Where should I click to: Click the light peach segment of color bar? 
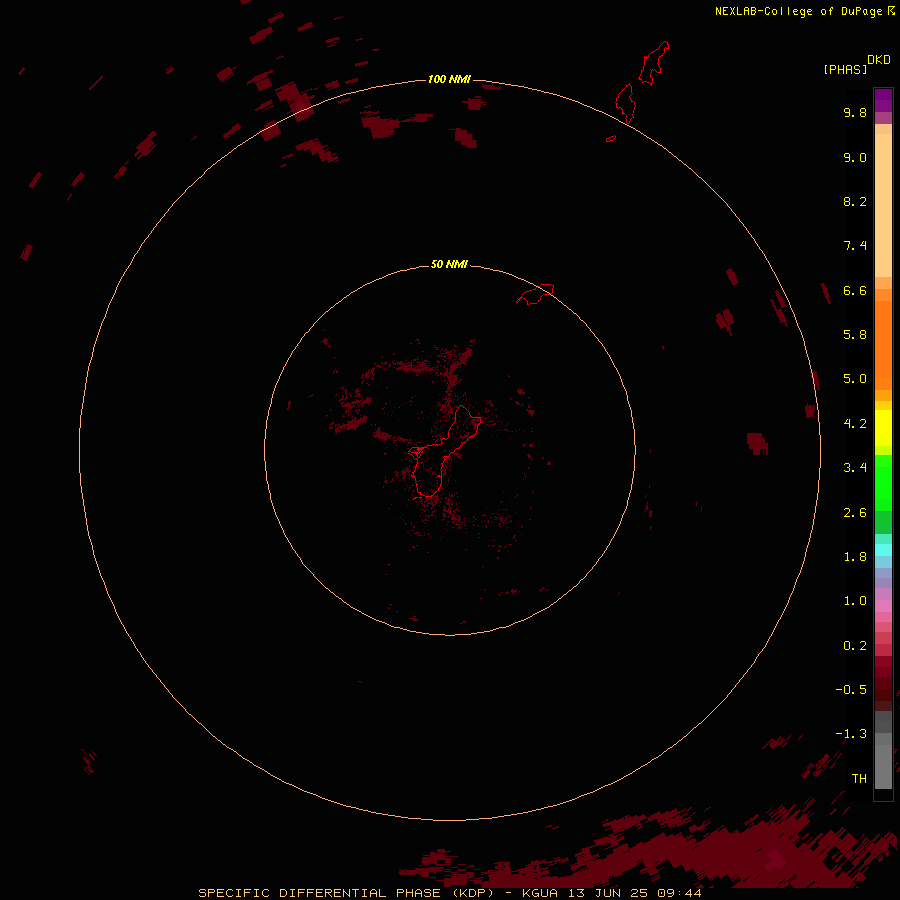click(x=883, y=205)
